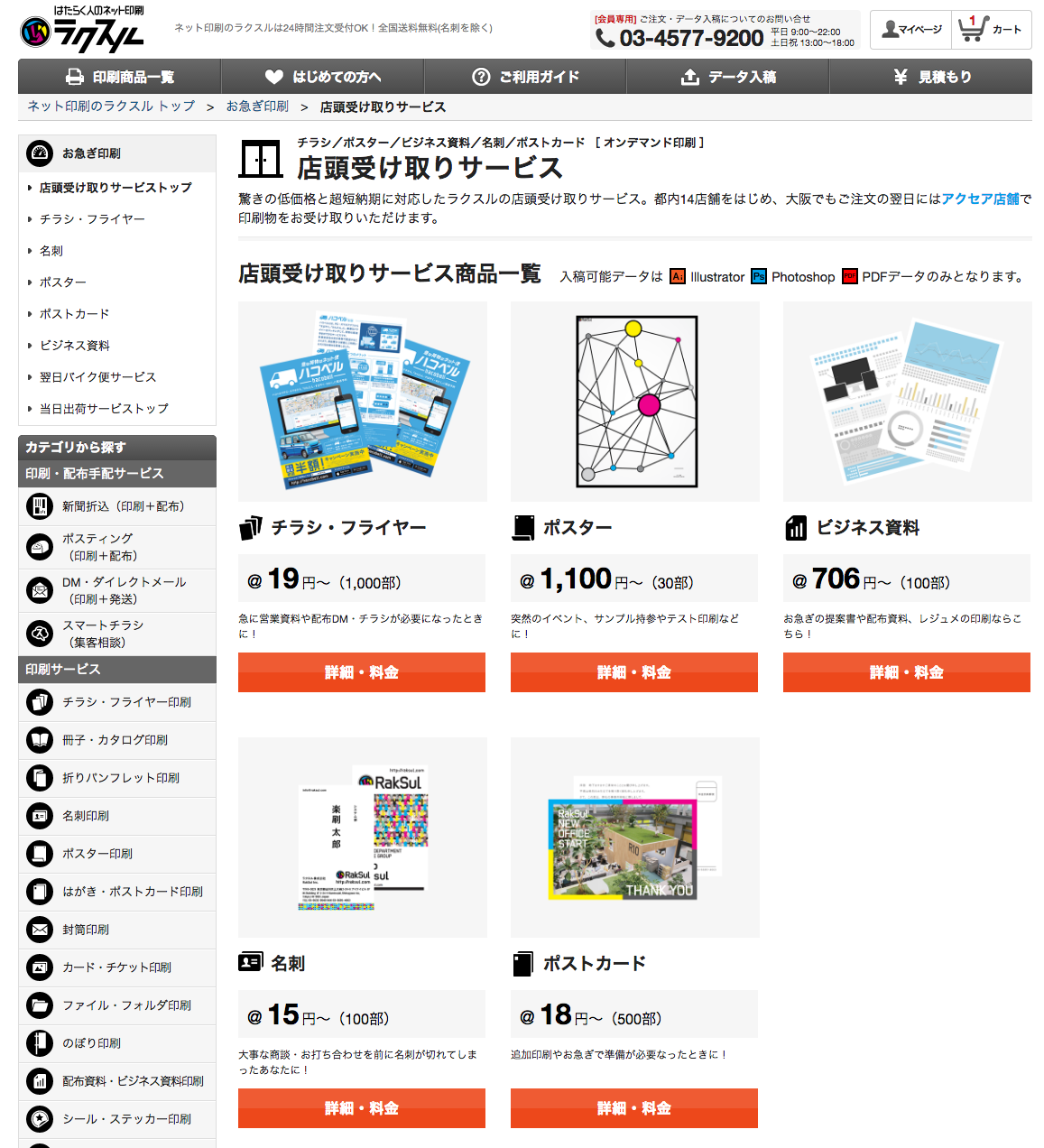Click the のぼり印刷 banner icon
The image size is (1044, 1148).
tap(40, 1042)
